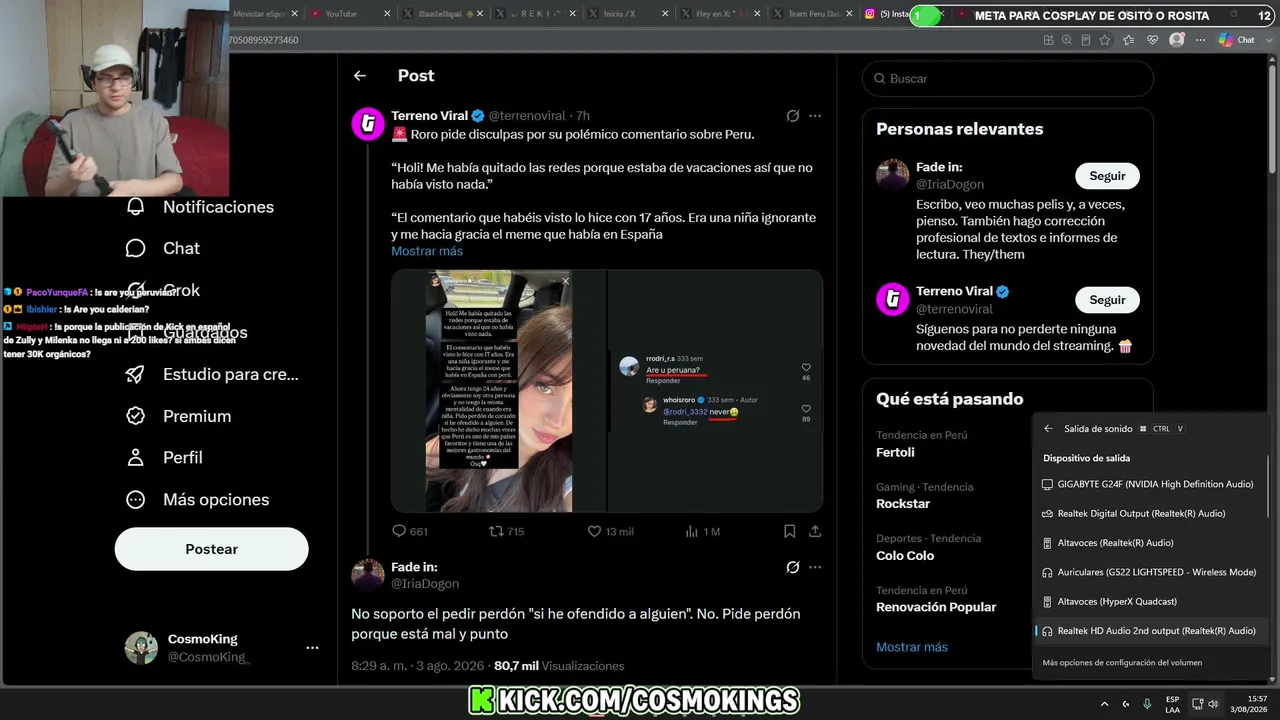Image resolution: width=1280 pixels, height=720 pixels.
Task: Share the Terreno Viral post
Action: coord(815,531)
